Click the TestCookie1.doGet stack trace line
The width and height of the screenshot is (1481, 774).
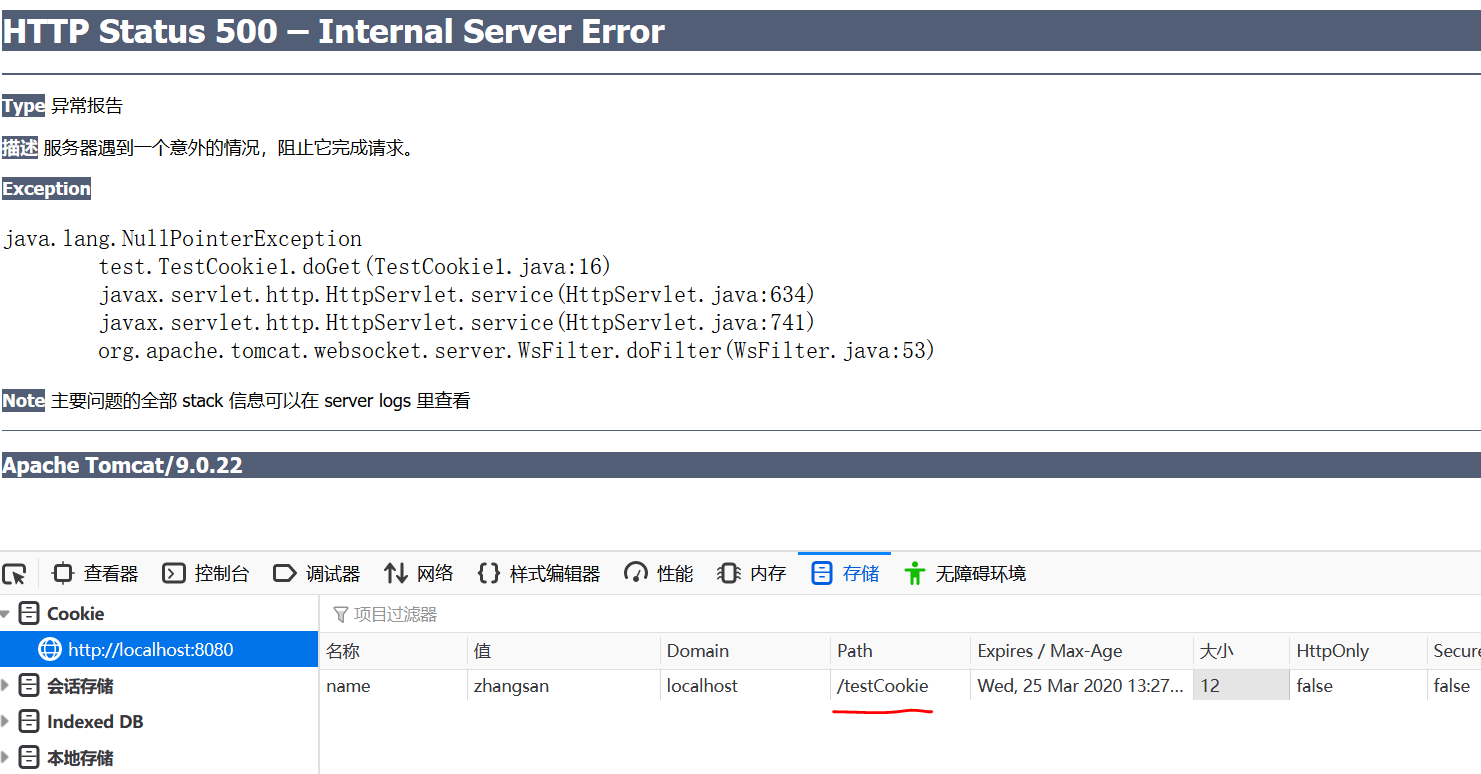[x=354, y=267]
